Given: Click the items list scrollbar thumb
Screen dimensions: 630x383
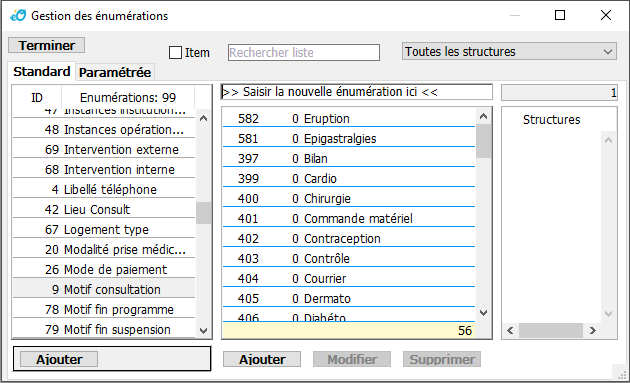Looking at the screenshot, I should [483, 141].
